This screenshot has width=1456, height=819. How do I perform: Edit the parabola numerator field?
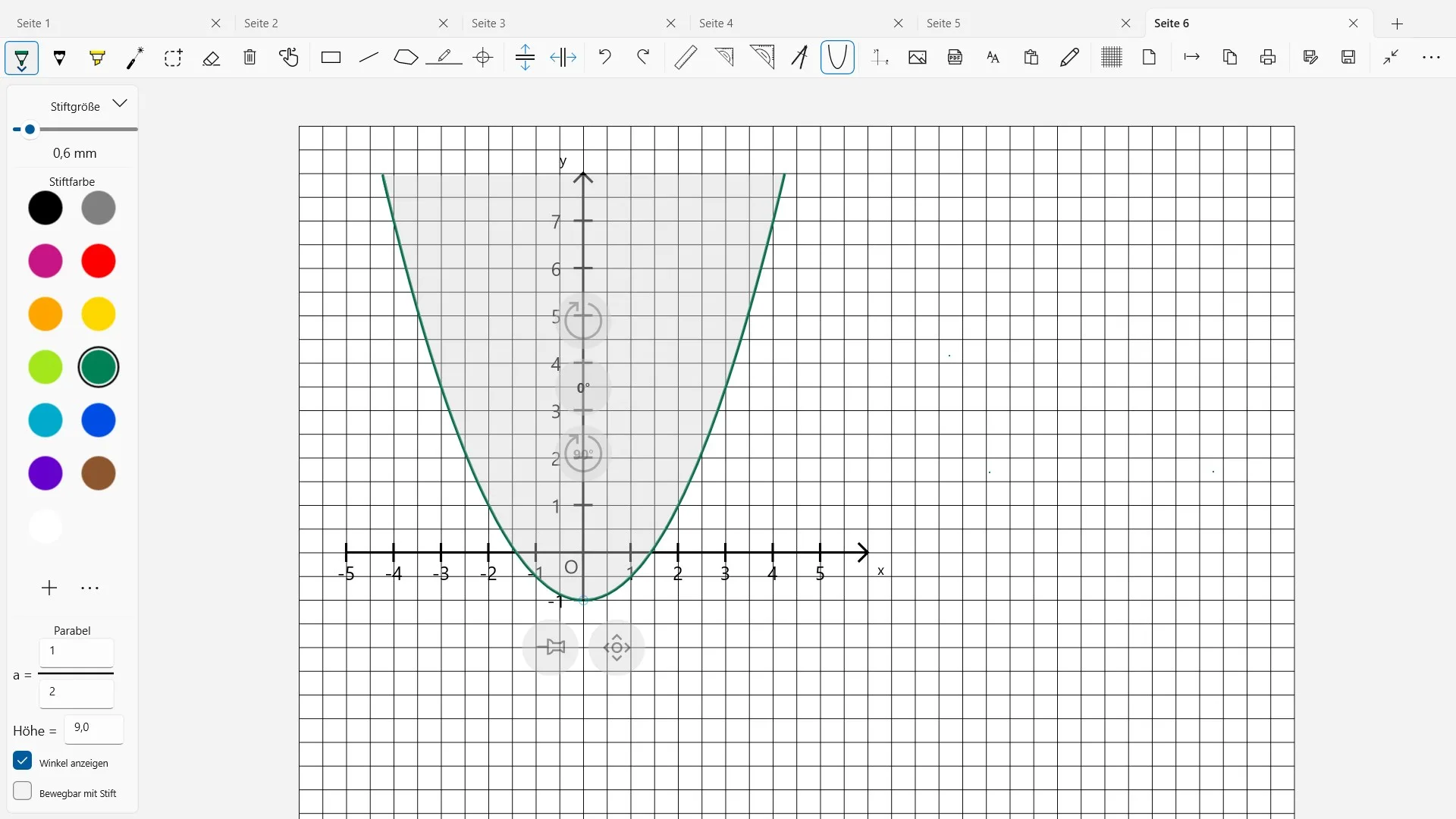(77, 652)
